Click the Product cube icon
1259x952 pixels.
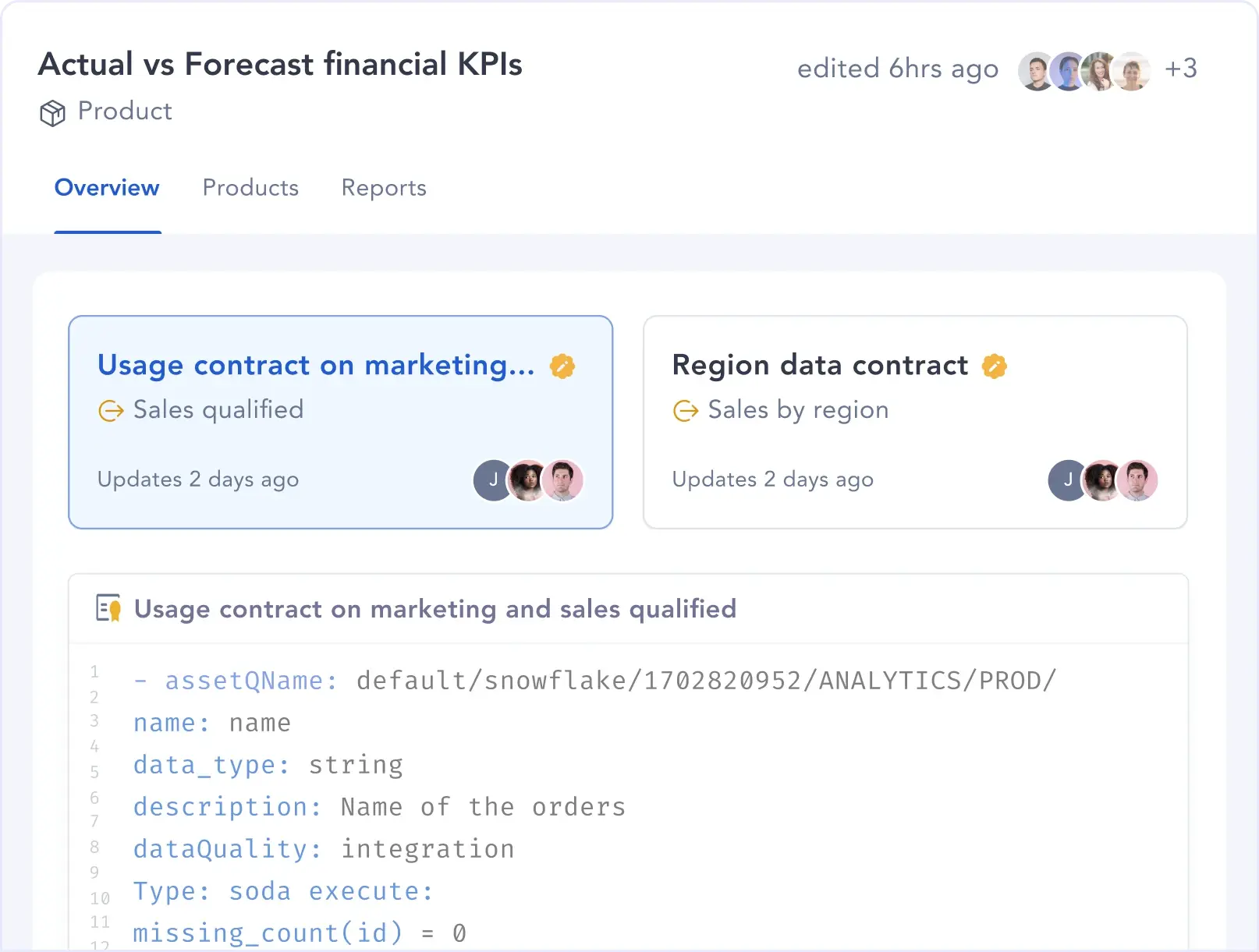point(52,113)
